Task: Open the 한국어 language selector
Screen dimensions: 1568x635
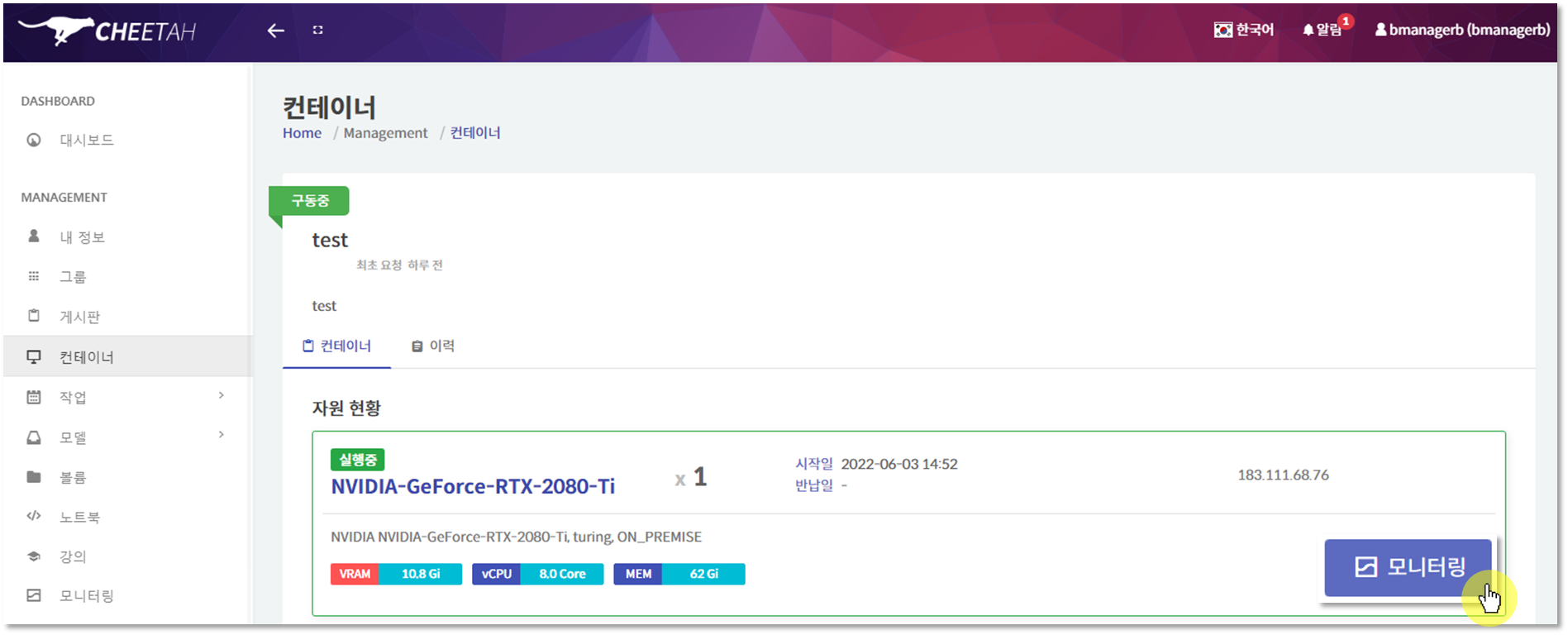Action: 1243,30
